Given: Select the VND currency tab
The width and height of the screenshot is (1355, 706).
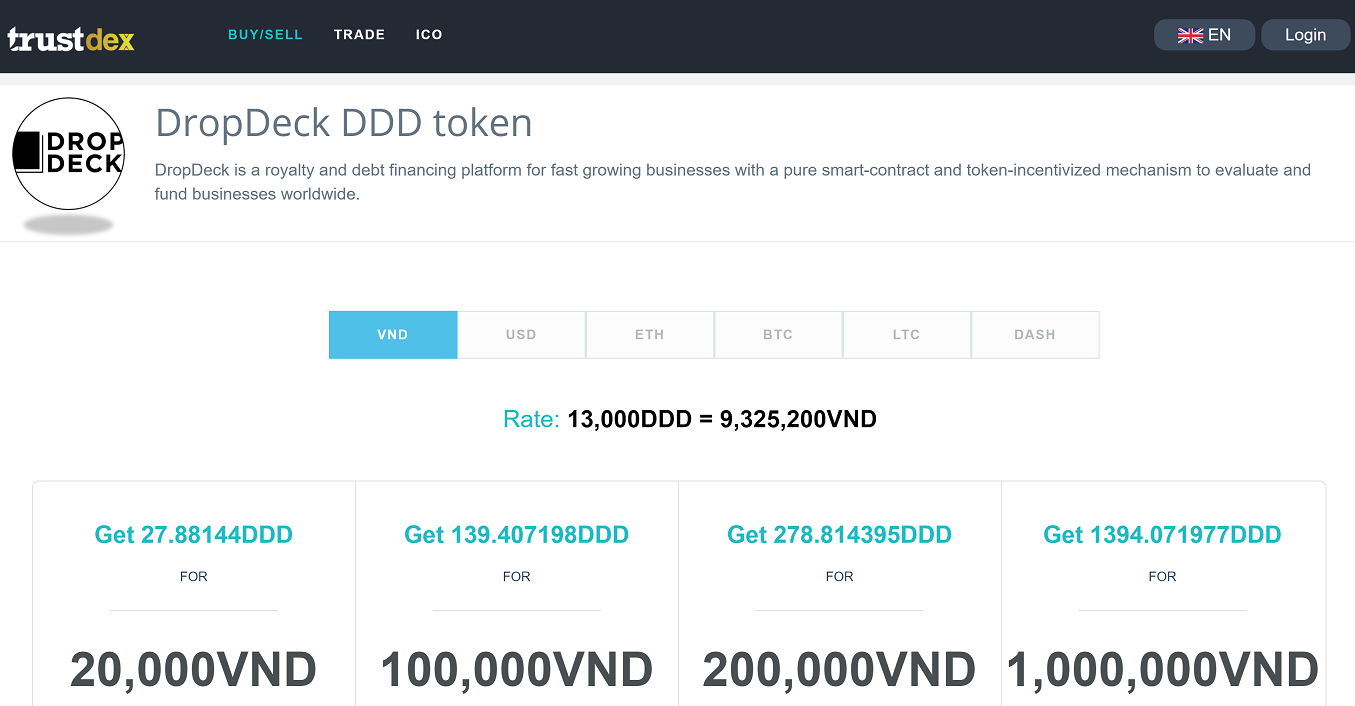Looking at the screenshot, I should click(393, 335).
